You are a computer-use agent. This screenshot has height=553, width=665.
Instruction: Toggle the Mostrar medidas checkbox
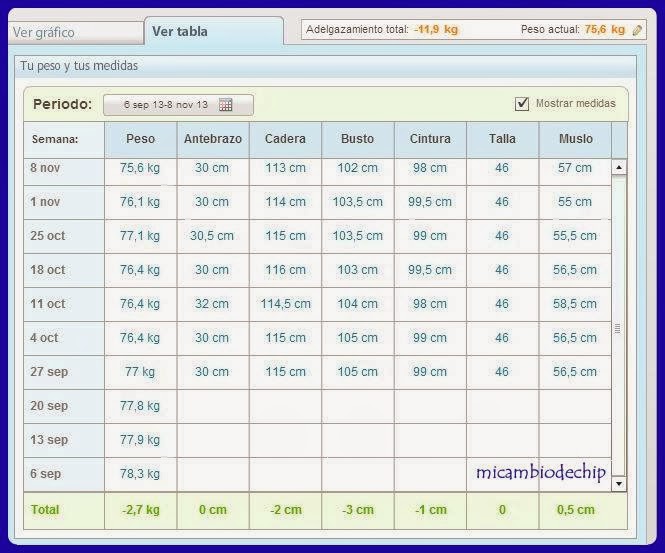pyautogui.click(x=522, y=103)
